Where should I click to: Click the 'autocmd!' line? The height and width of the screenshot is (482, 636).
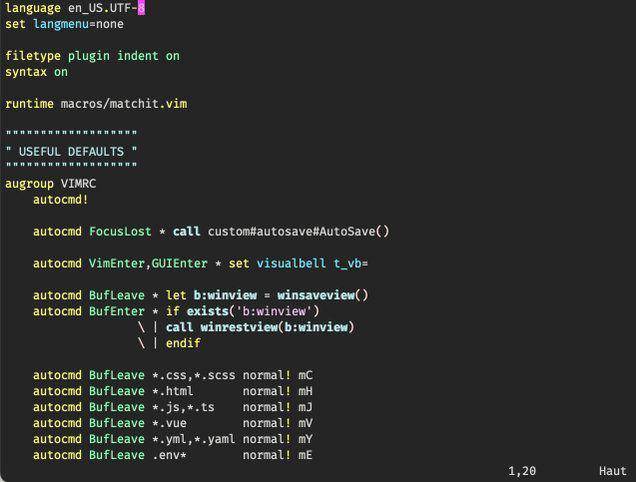click(60, 200)
